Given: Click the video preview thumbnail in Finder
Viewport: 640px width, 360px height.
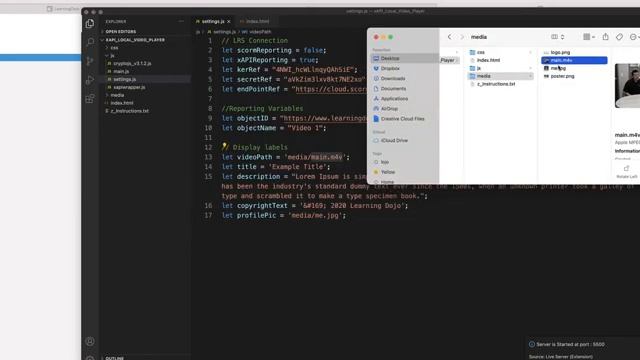Looking at the screenshot, I should coord(628,85).
